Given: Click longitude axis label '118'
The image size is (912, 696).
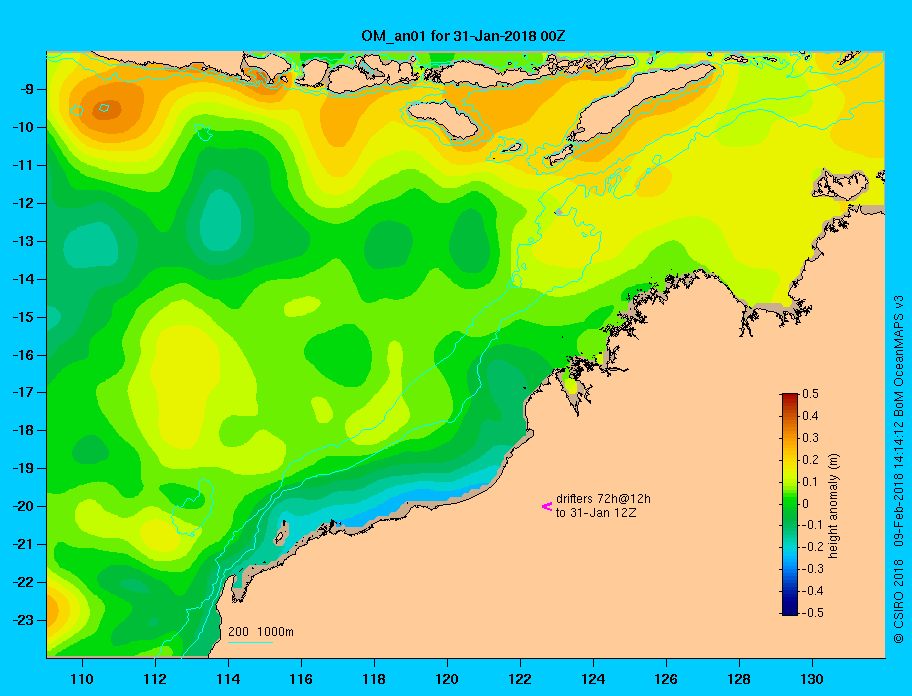Looking at the screenshot, I should coord(374,679).
